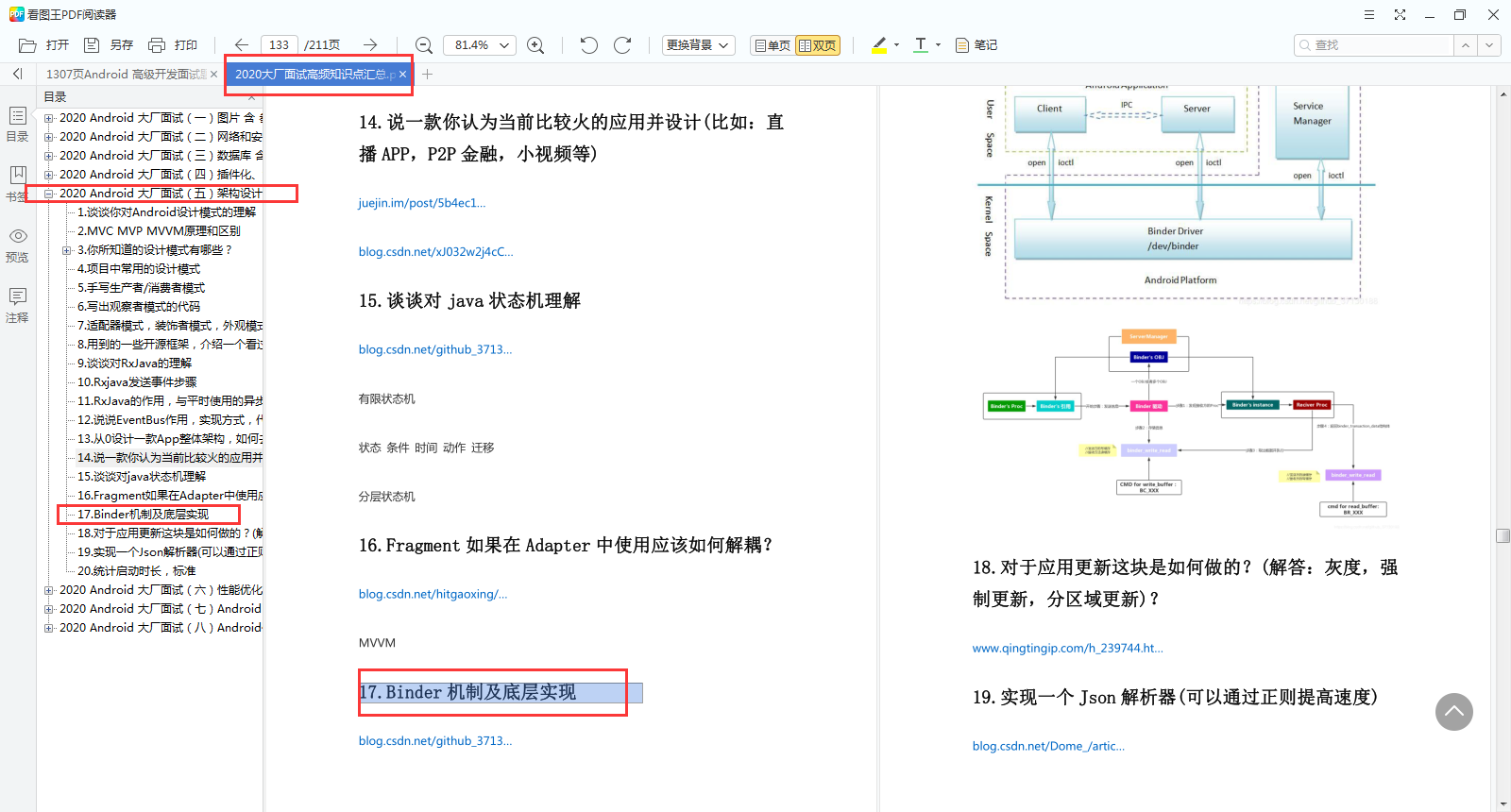Select the text underline tool
Viewport: 1511px width, 812px height.
(921, 44)
